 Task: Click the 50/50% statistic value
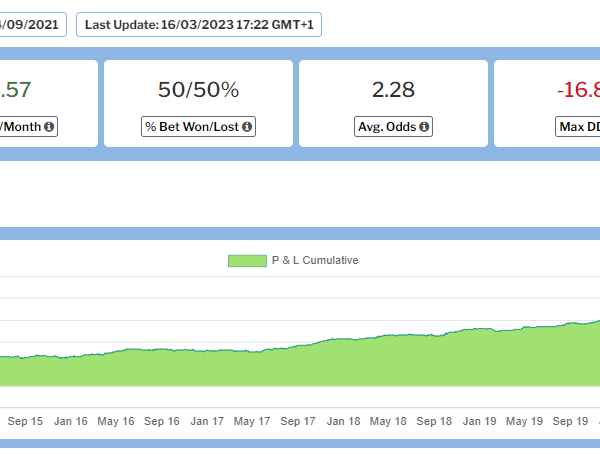tap(198, 90)
